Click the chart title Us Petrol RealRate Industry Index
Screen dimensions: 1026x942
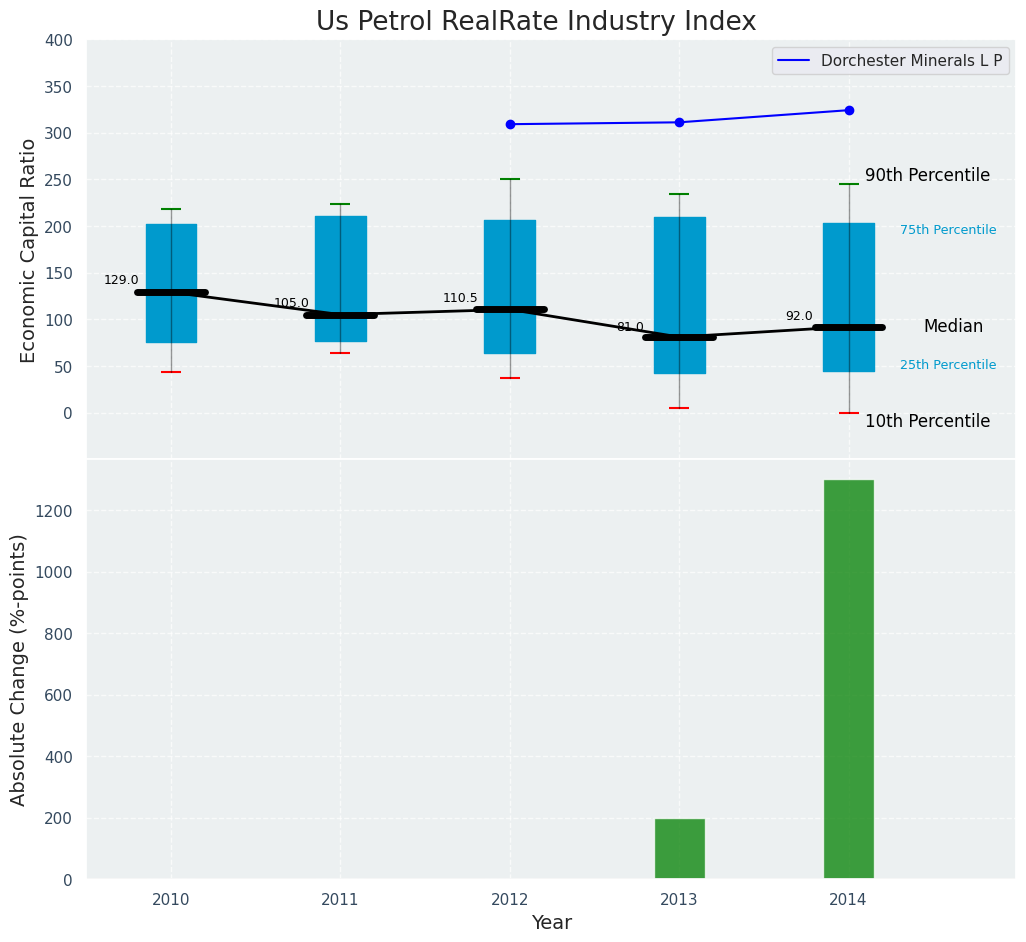click(536, 22)
